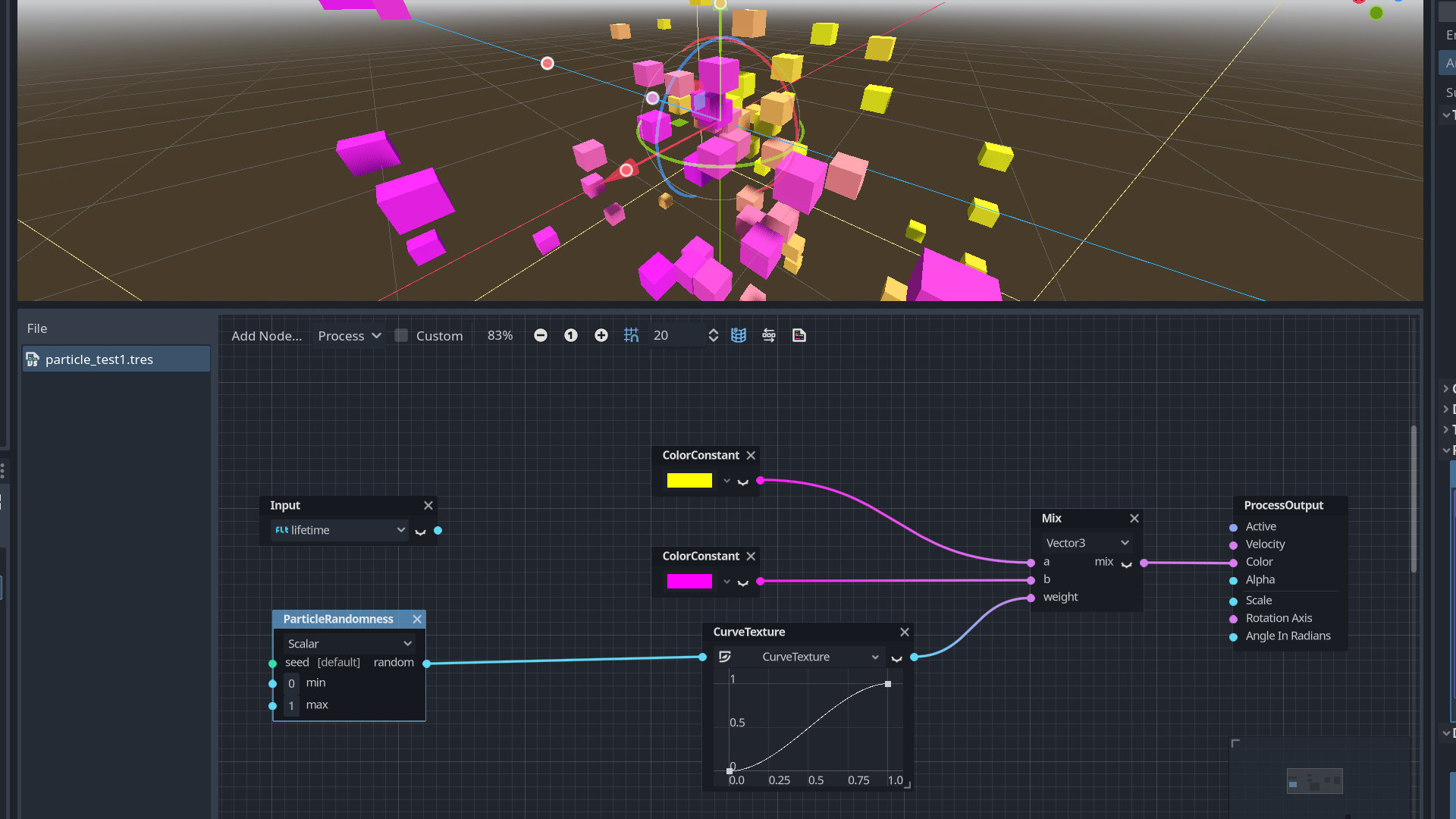Close the CurveTexture node
The image size is (1456, 819).
tap(905, 632)
